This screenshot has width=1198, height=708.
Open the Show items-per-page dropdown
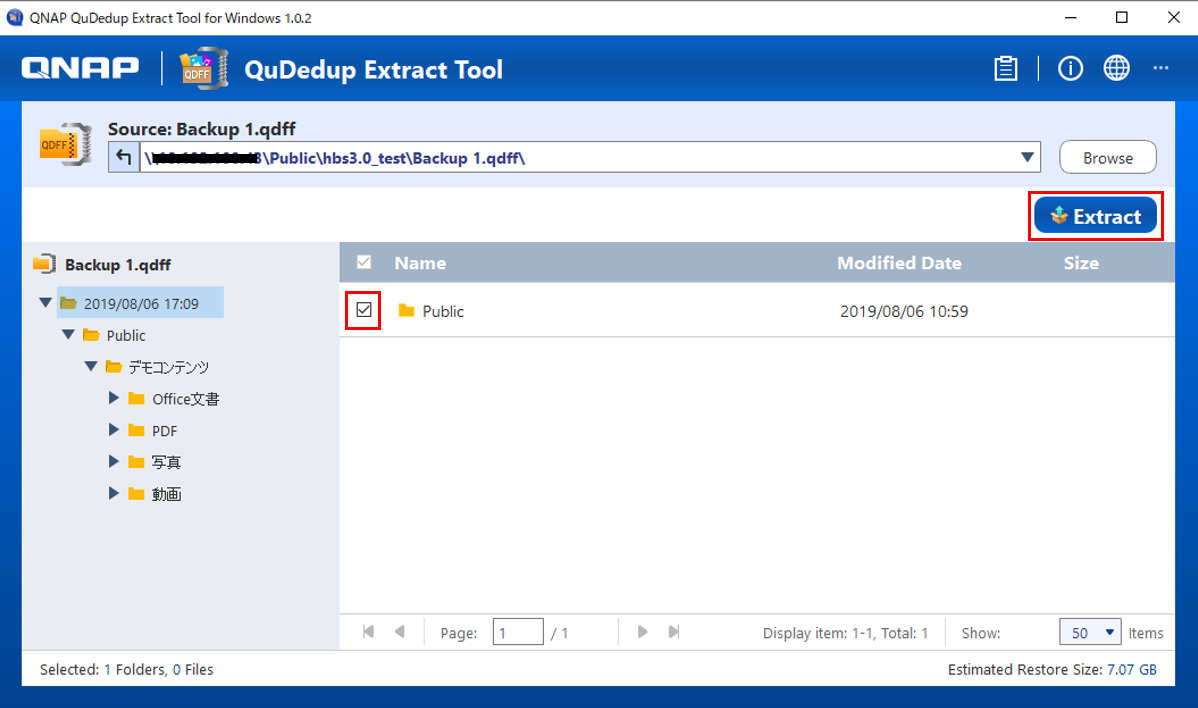[1090, 632]
